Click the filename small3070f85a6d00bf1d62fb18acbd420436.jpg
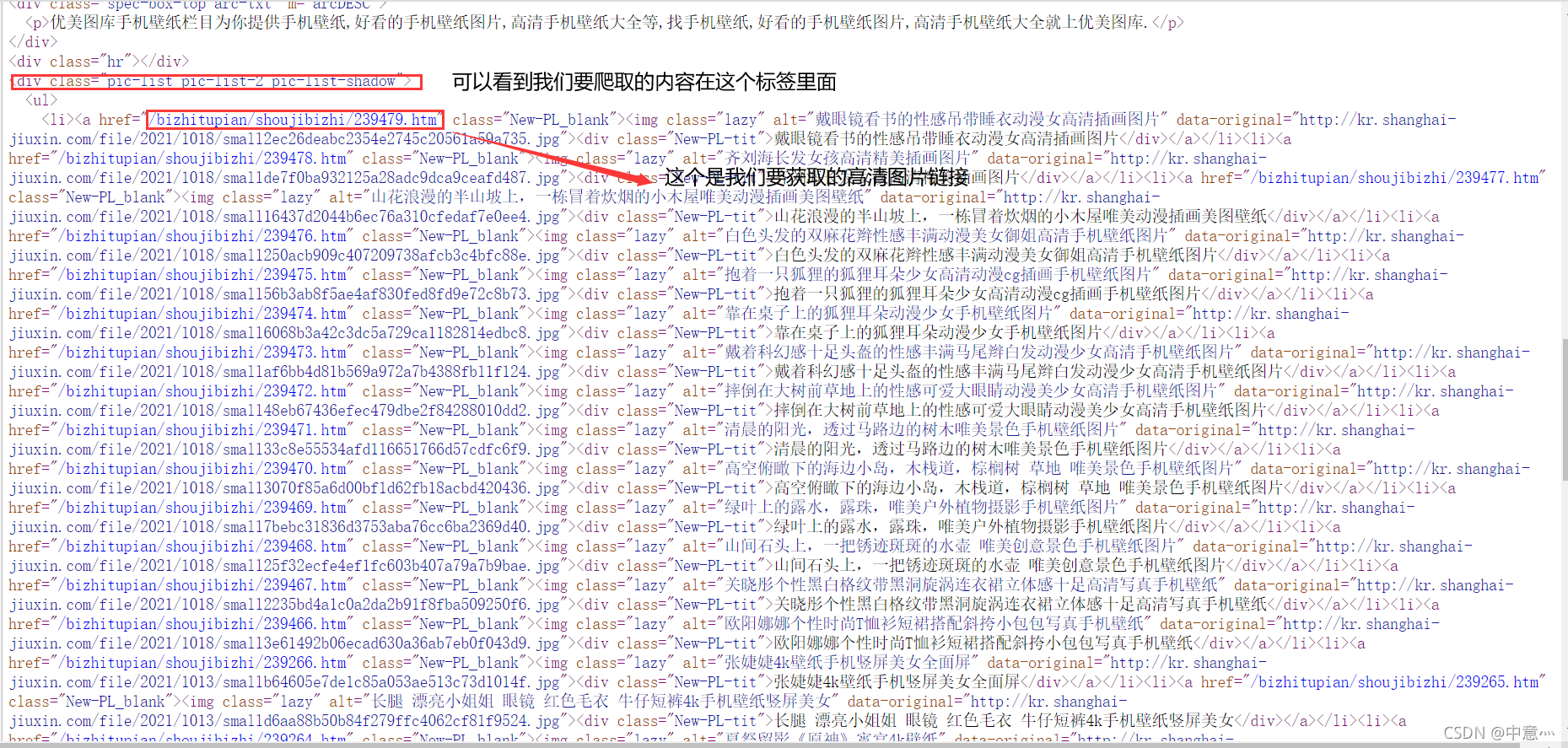The image size is (1568, 748). pyautogui.click(x=391, y=488)
